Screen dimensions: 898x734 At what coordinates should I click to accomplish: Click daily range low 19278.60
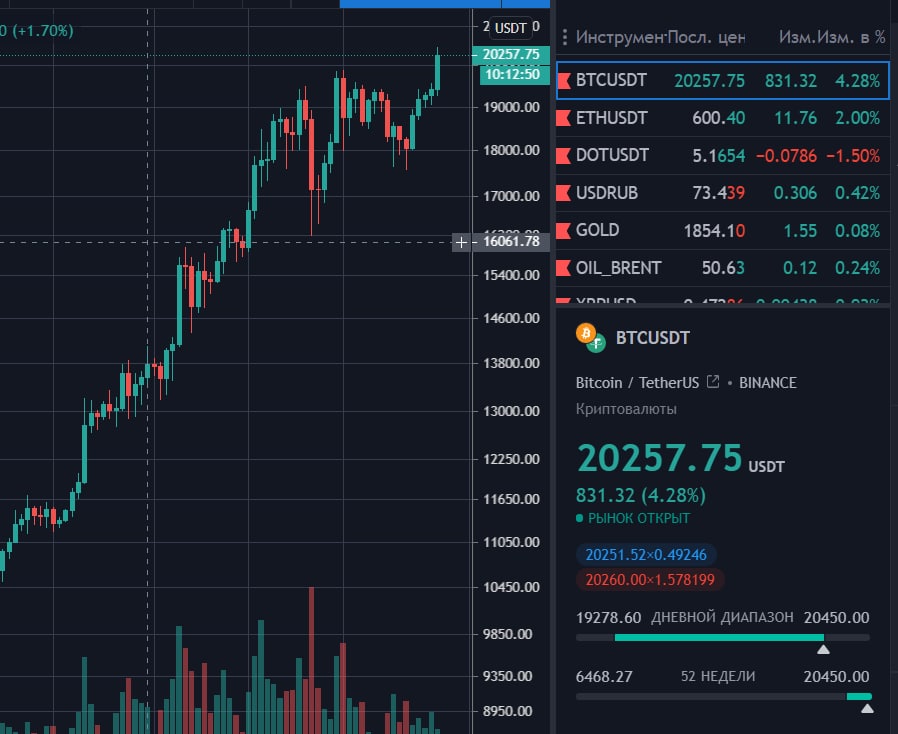pos(608,618)
